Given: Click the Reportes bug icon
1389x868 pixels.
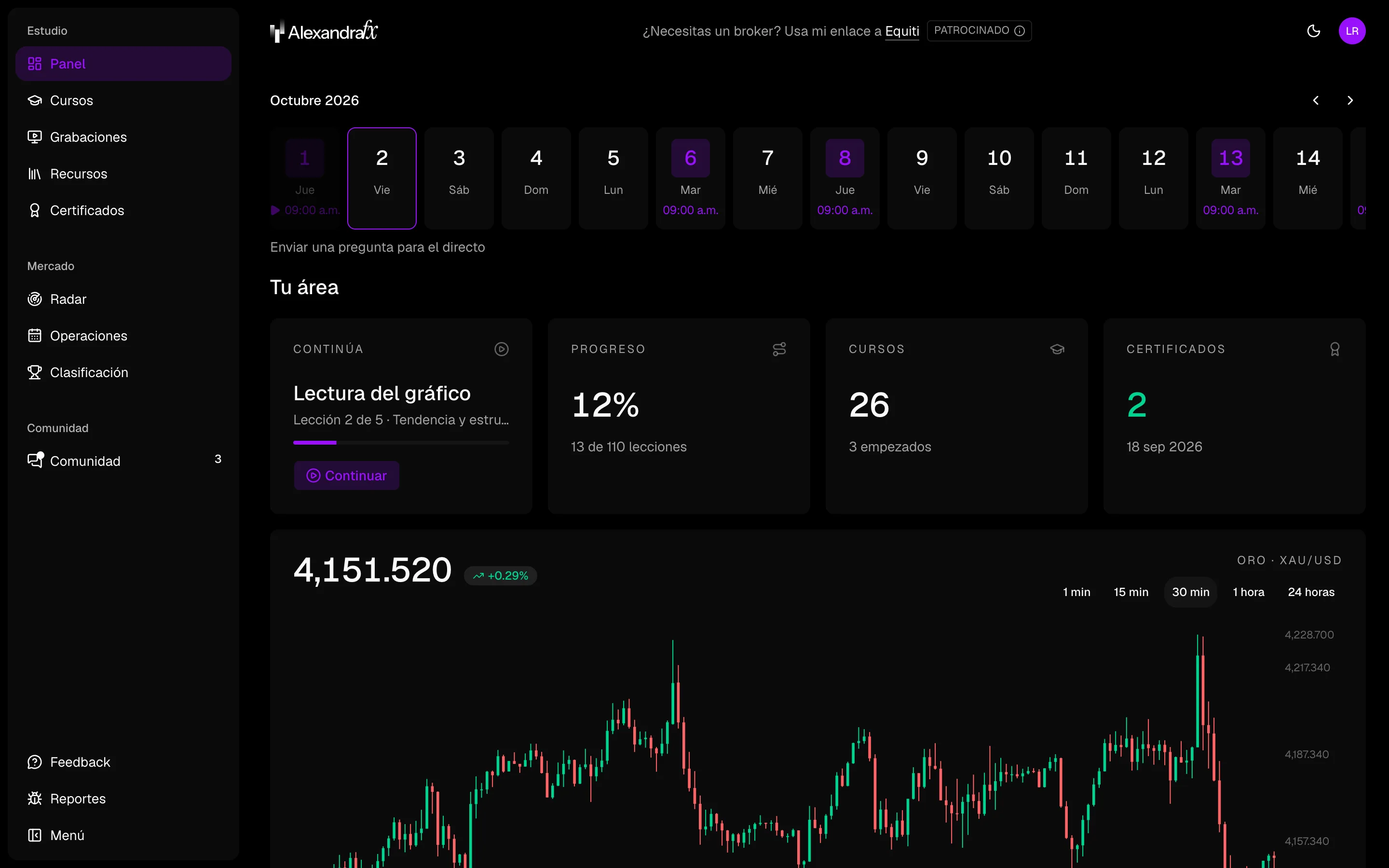Looking at the screenshot, I should pos(34,799).
